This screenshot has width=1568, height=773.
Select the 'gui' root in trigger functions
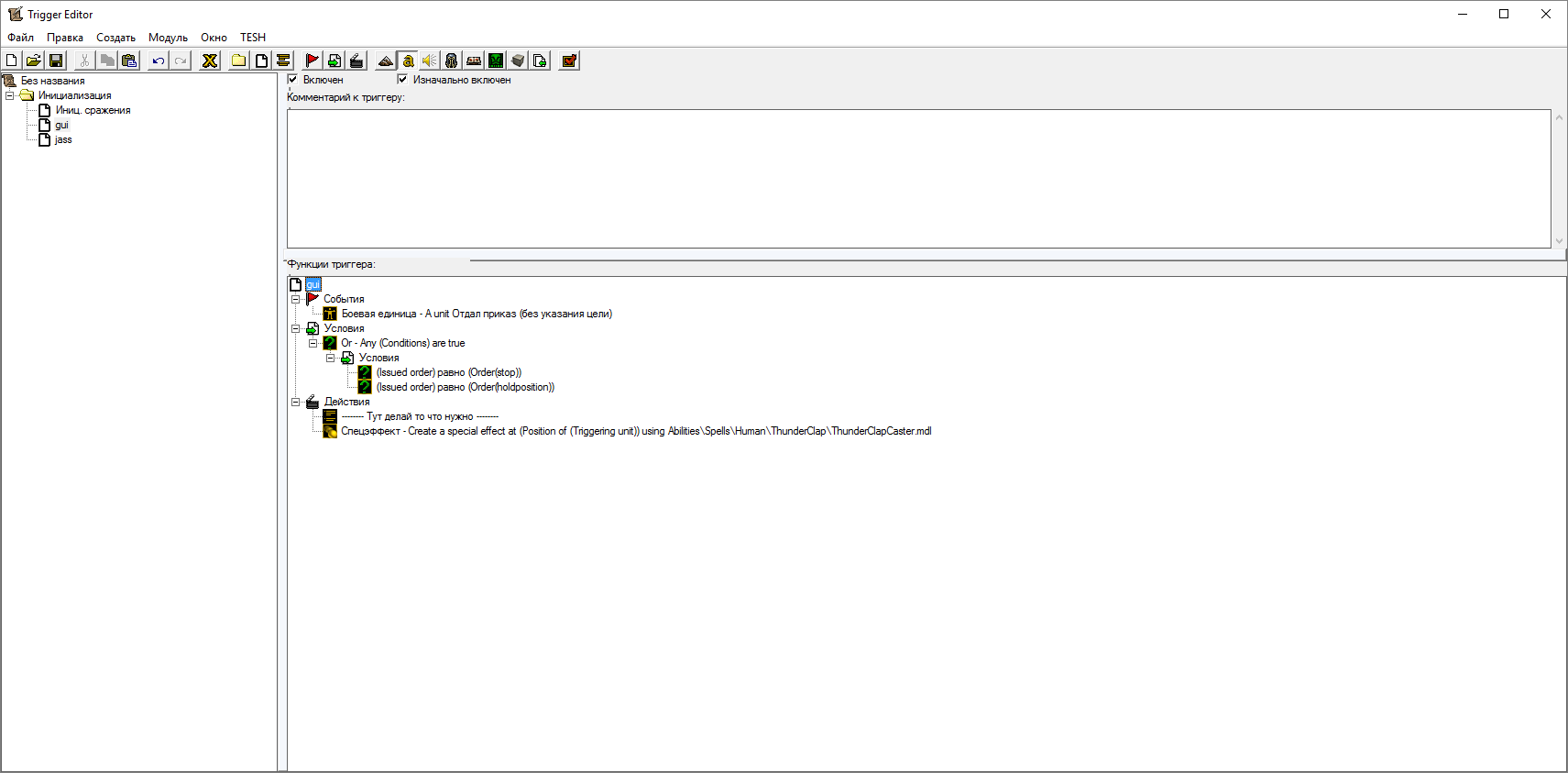[313, 284]
